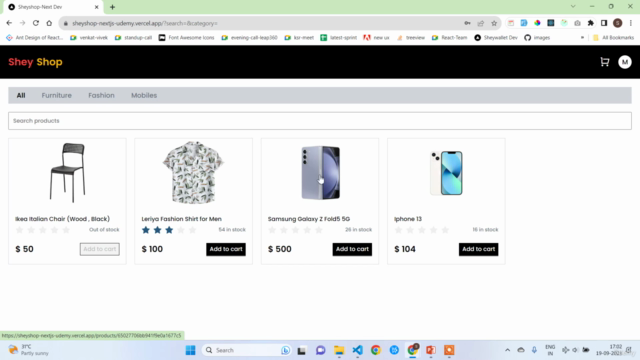Open the latest-sprint bookmark
This screenshot has height=360, width=640.
[x=338, y=38]
